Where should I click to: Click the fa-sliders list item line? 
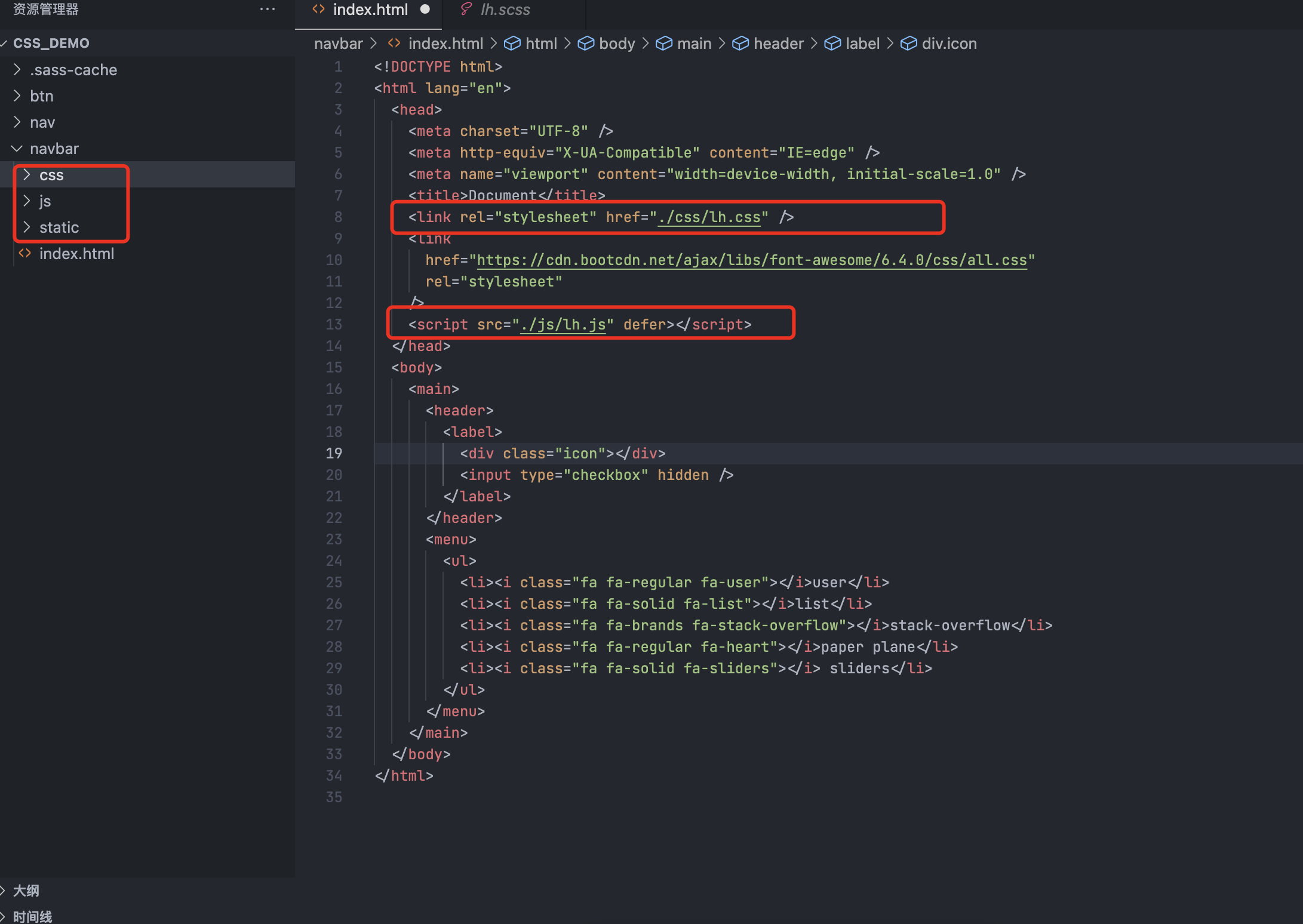point(696,669)
